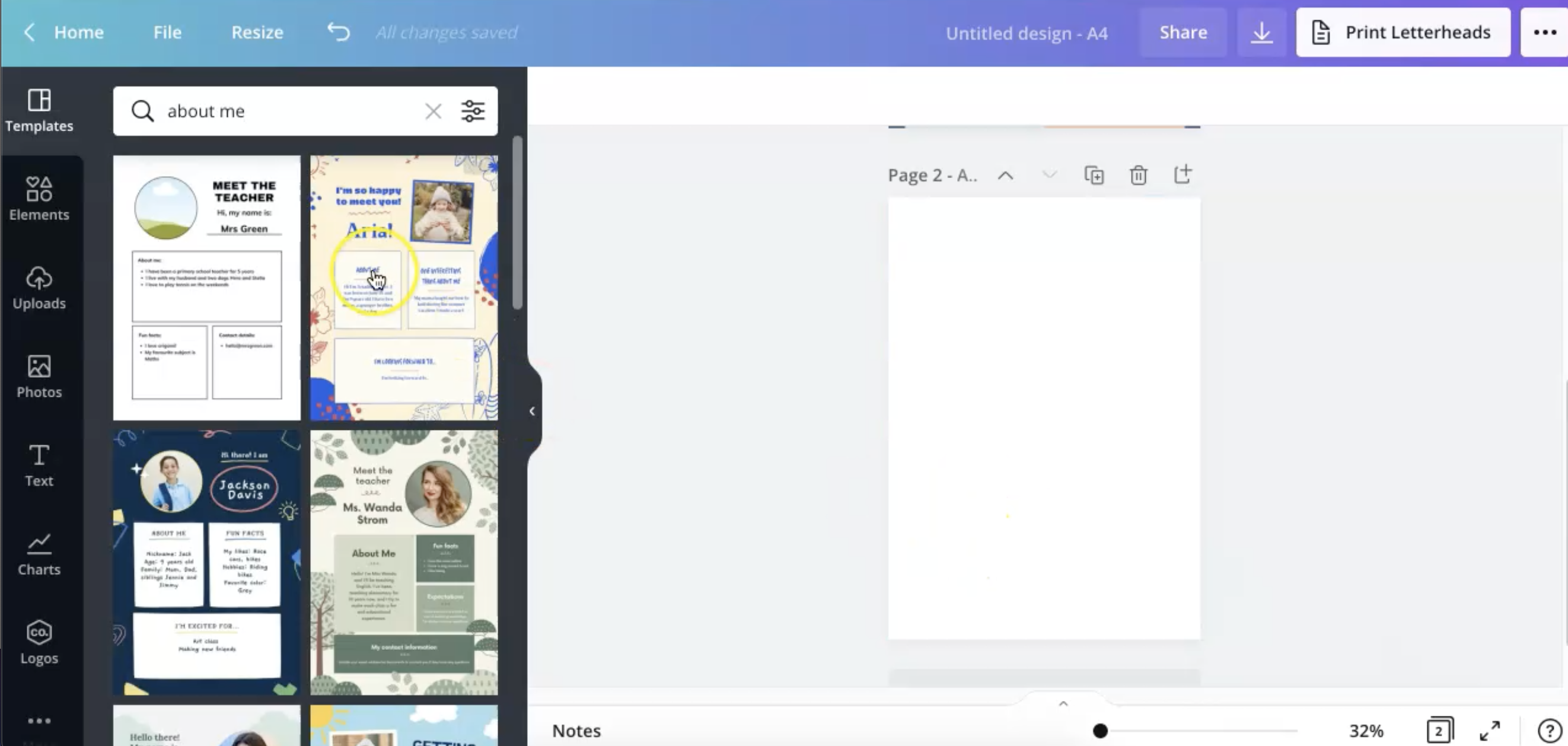Click the 32% zoom level
Viewport: 1568px width, 746px height.
click(x=1366, y=730)
